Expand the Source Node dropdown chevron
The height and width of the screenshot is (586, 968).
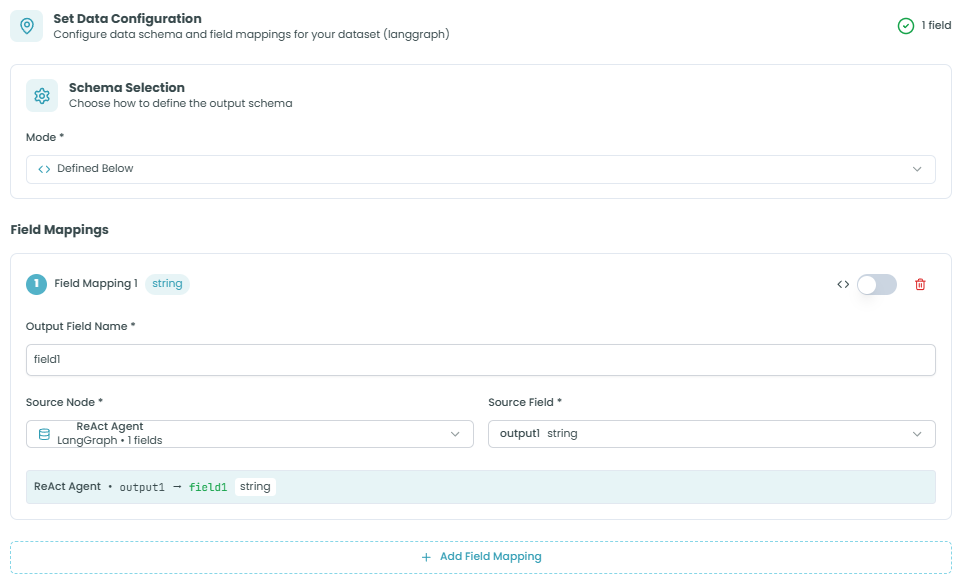455,434
